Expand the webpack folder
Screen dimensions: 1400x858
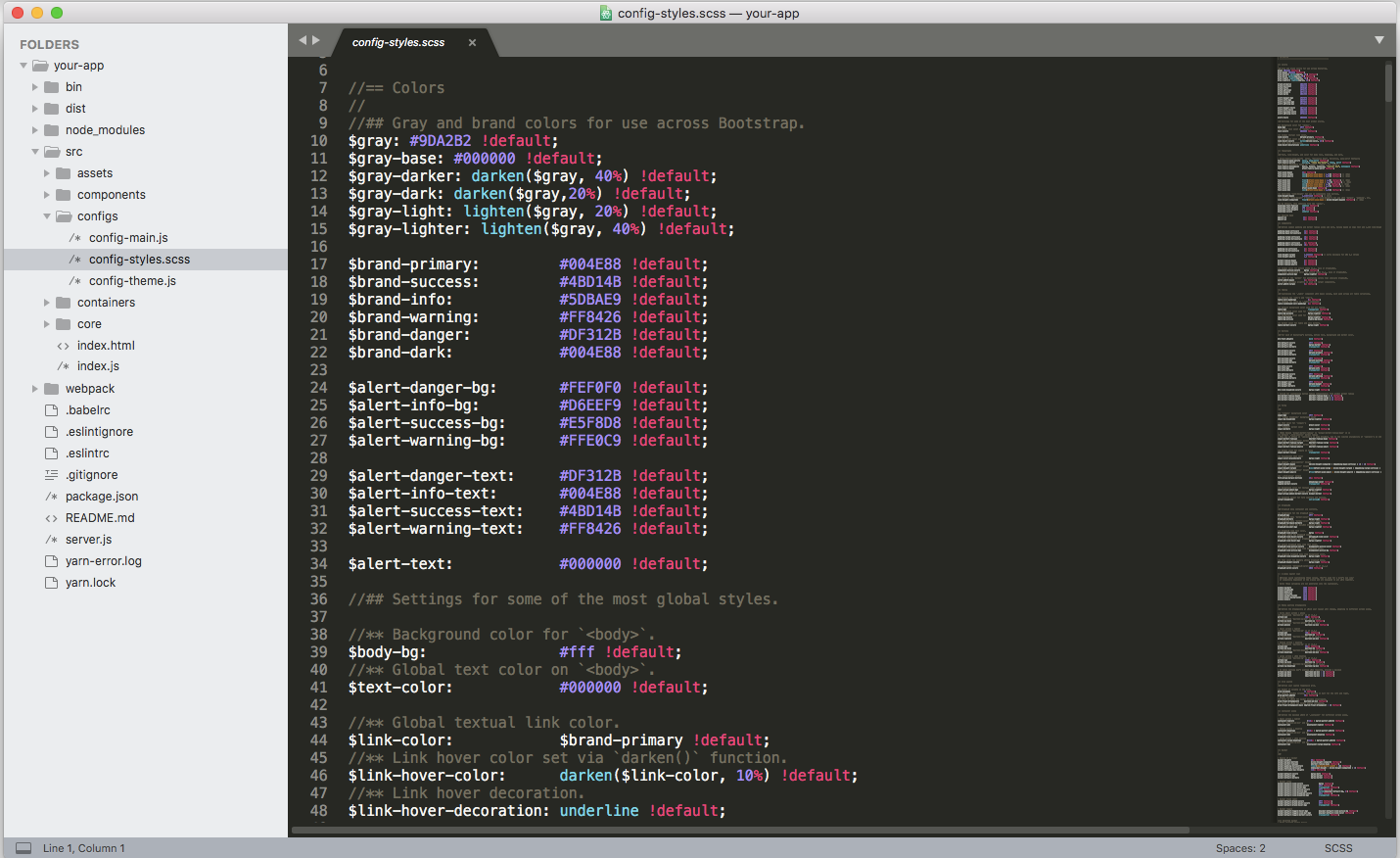click(x=34, y=388)
